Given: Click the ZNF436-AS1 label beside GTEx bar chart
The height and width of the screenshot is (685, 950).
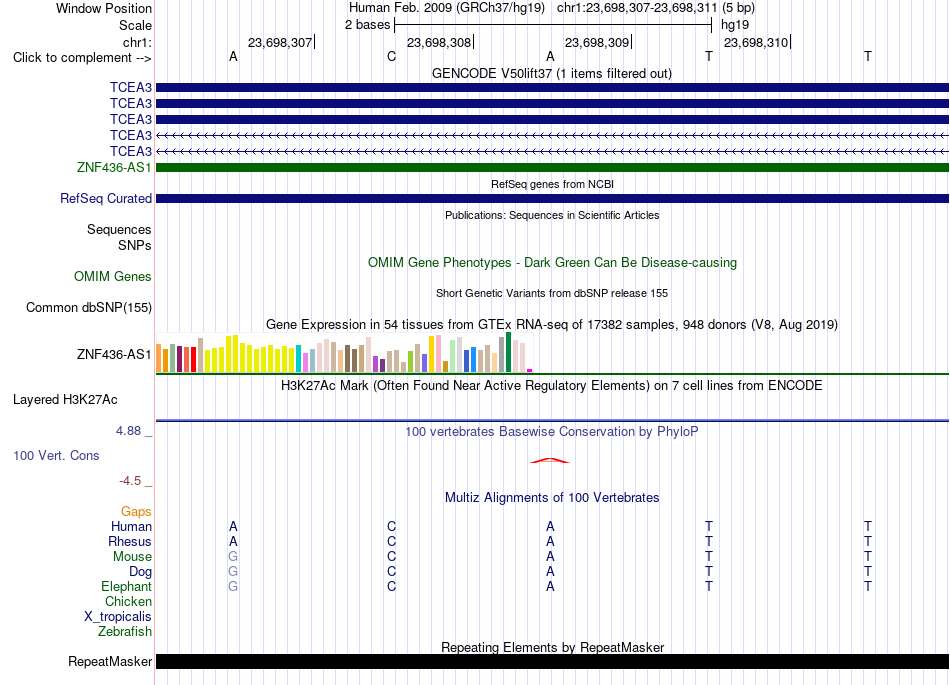Looking at the screenshot, I should click(114, 354).
